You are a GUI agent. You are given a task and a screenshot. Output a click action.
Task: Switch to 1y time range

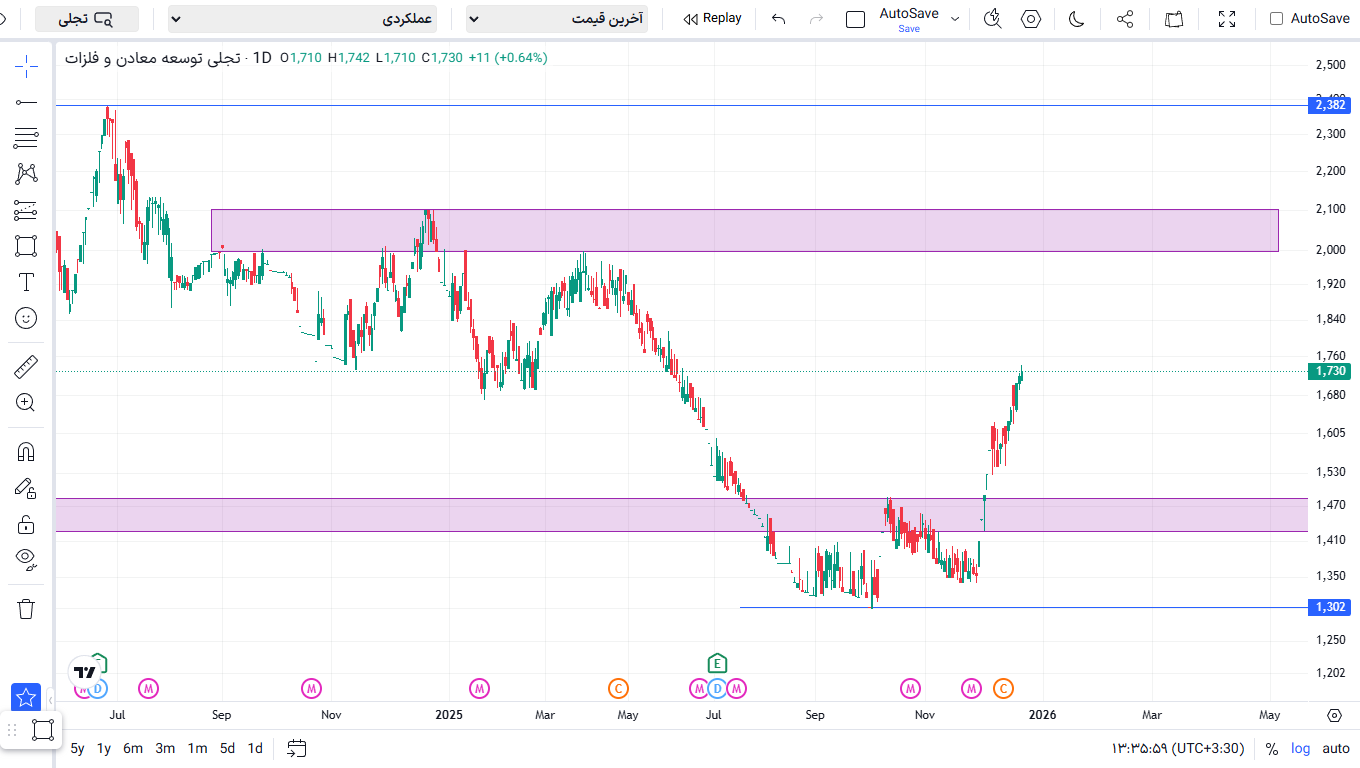click(103, 748)
